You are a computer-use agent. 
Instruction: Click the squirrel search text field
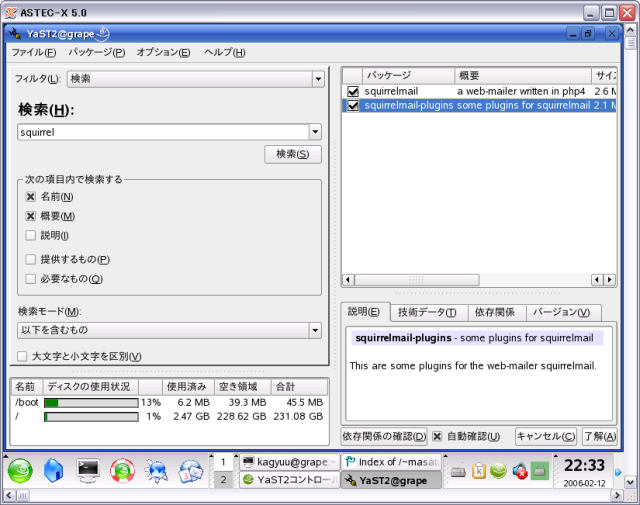coord(162,132)
